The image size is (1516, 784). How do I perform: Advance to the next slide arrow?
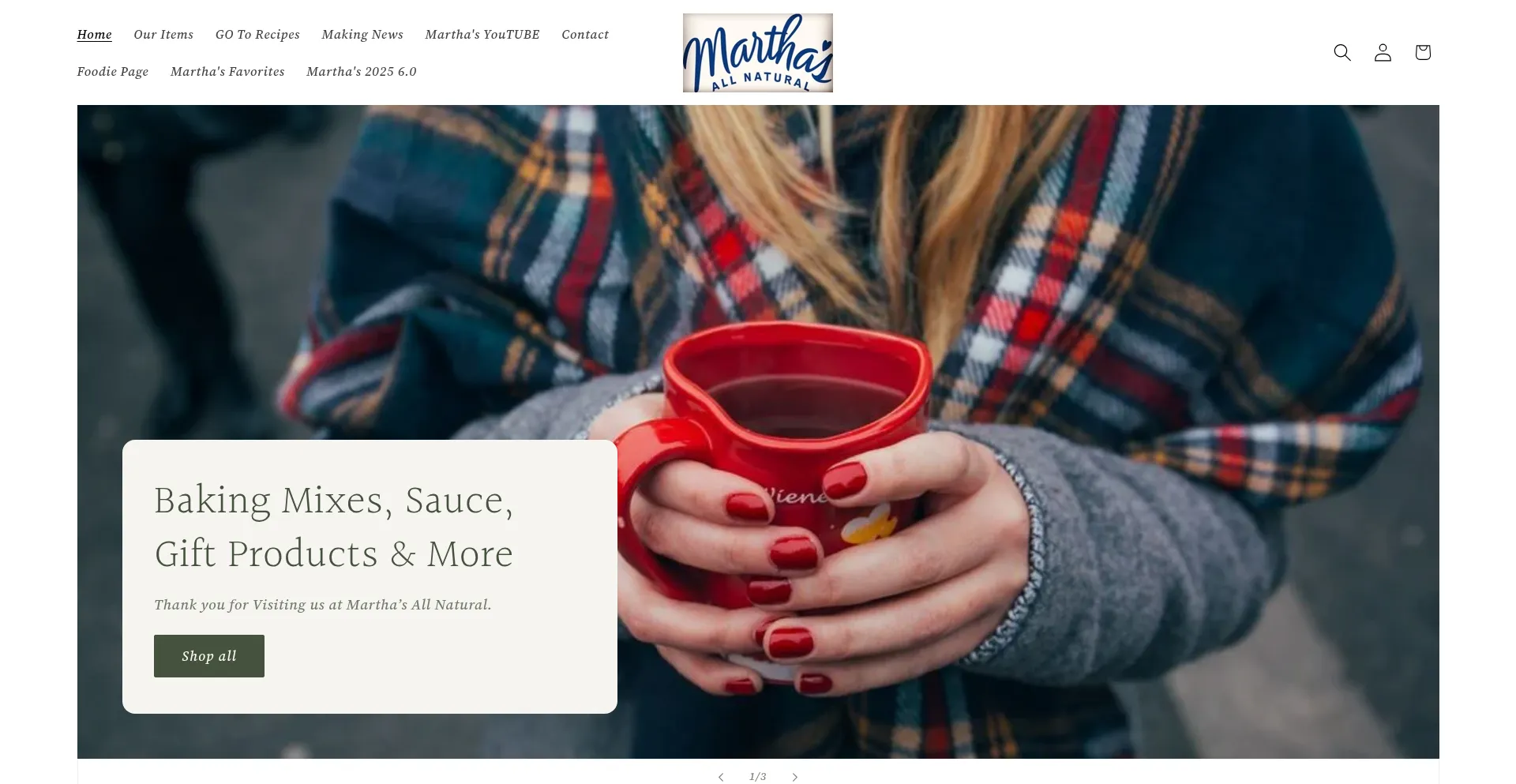tap(795, 777)
